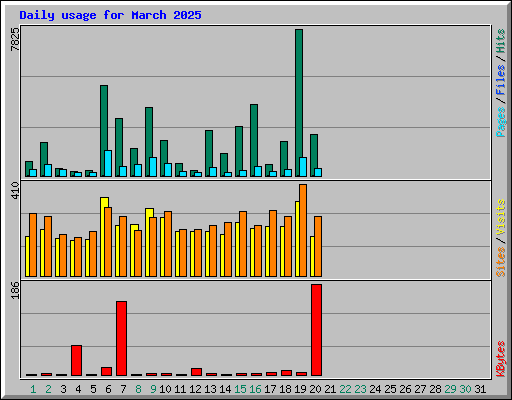Click the 7825 scale value on the left axis

(x=15, y=39)
